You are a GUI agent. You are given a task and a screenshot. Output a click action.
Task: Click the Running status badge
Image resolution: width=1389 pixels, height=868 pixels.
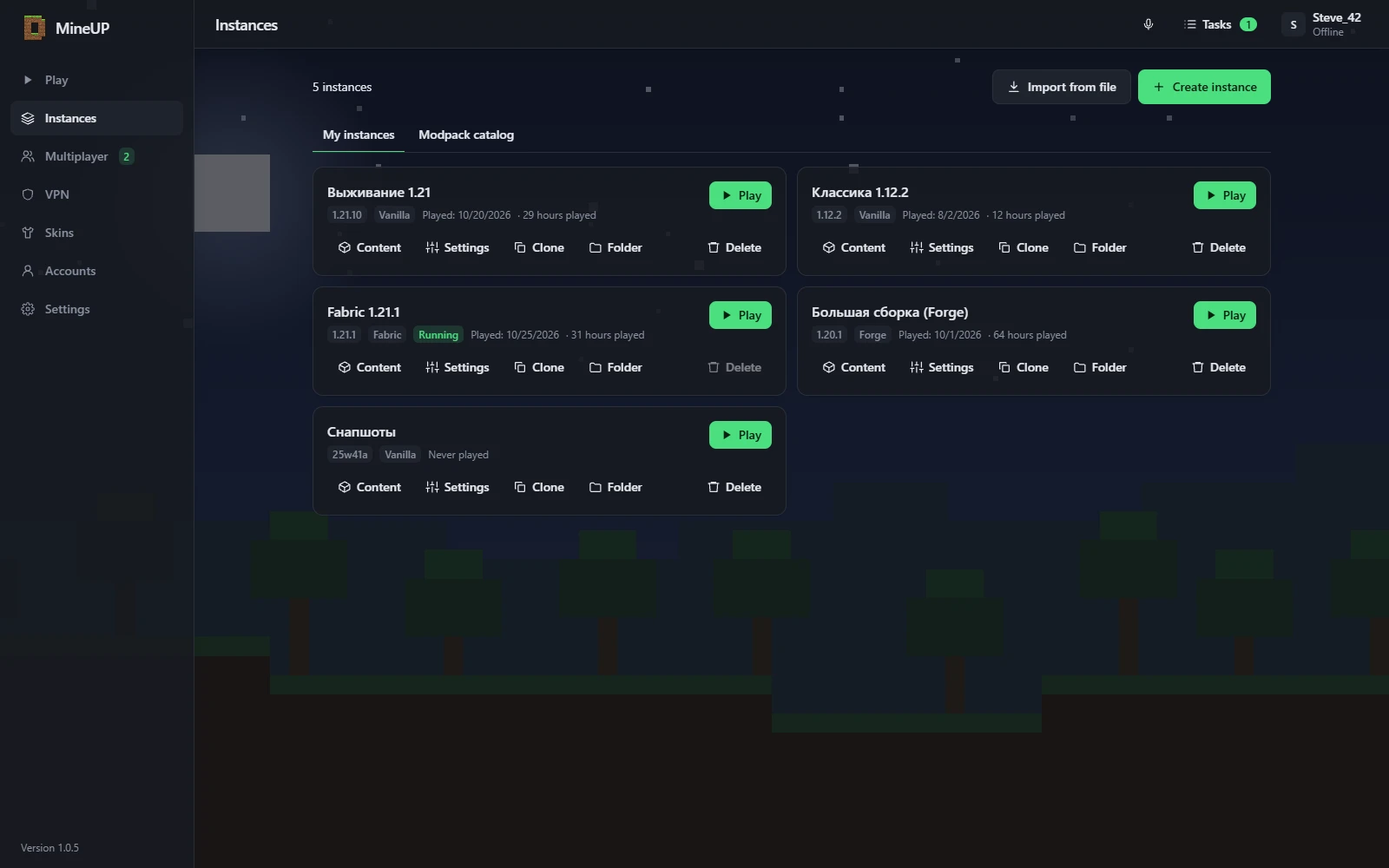click(x=438, y=335)
